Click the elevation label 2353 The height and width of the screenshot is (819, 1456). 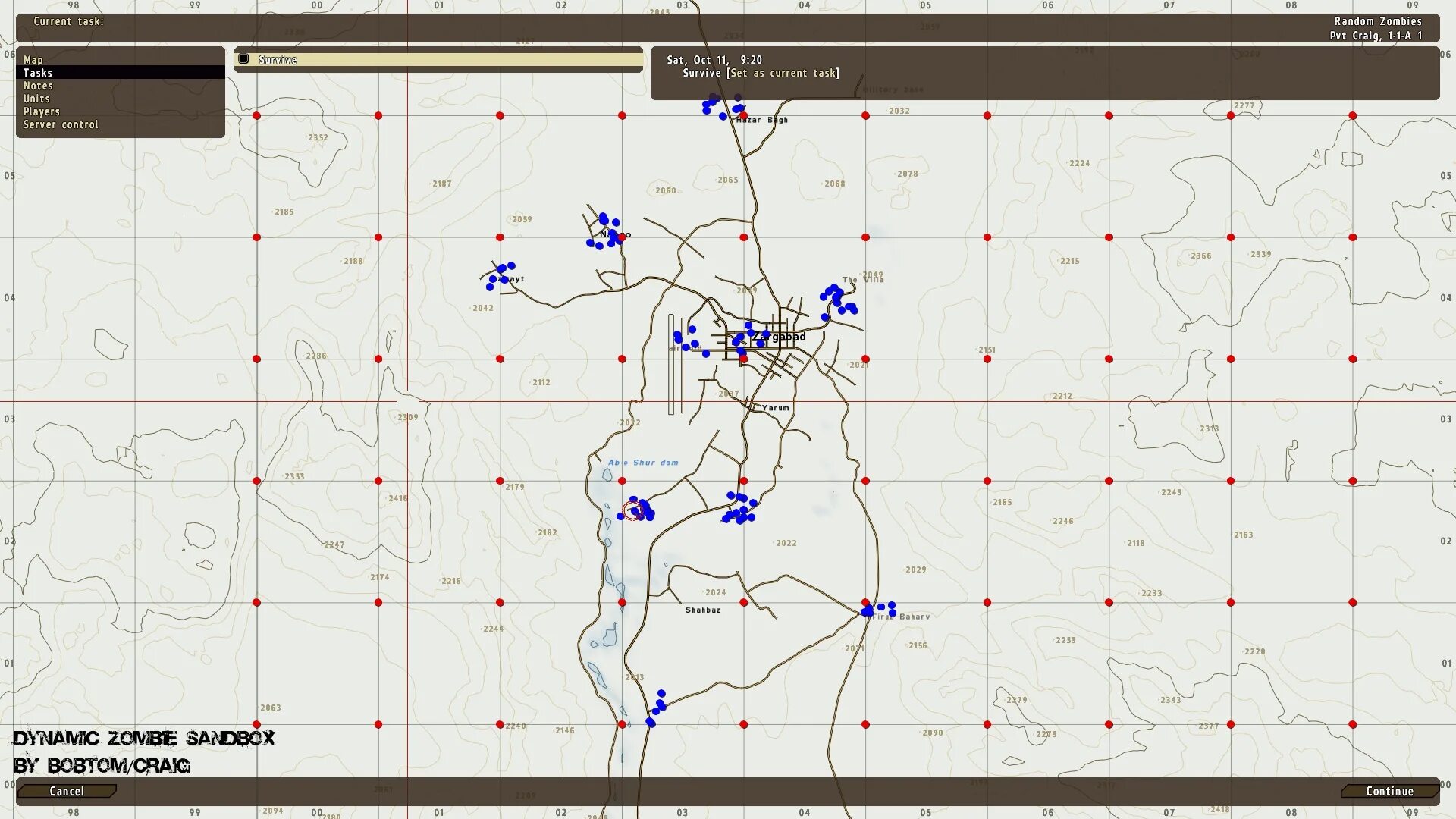294,477
